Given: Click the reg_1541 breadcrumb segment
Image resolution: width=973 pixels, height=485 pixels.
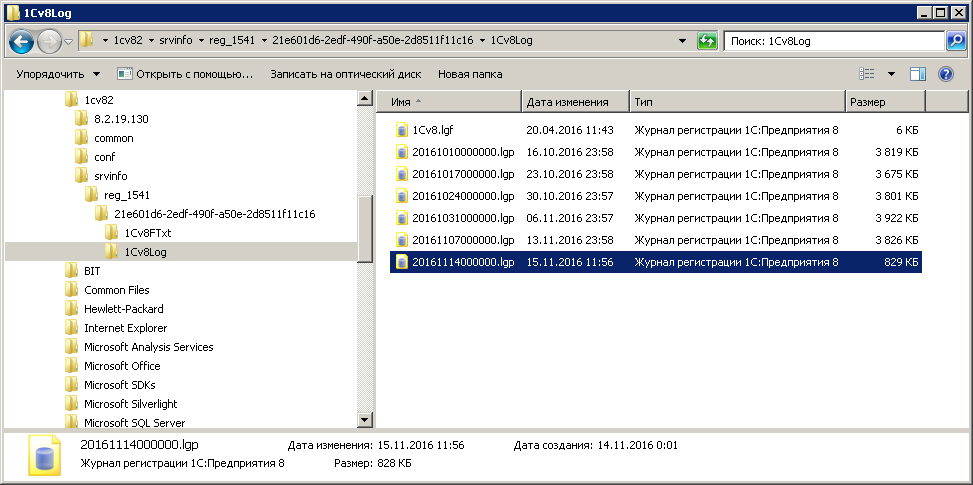Looking at the screenshot, I should tap(232, 41).
